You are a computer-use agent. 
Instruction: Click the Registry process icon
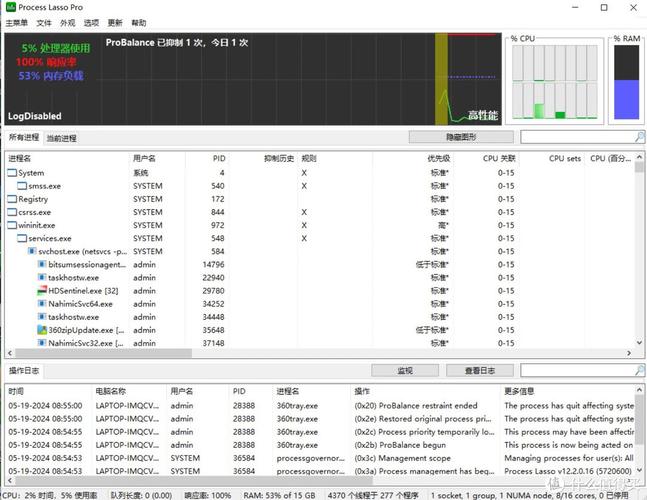point(12,199)
